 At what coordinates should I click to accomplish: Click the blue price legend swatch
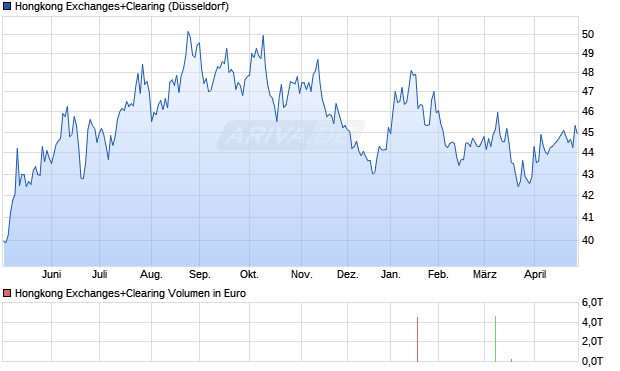7,6
